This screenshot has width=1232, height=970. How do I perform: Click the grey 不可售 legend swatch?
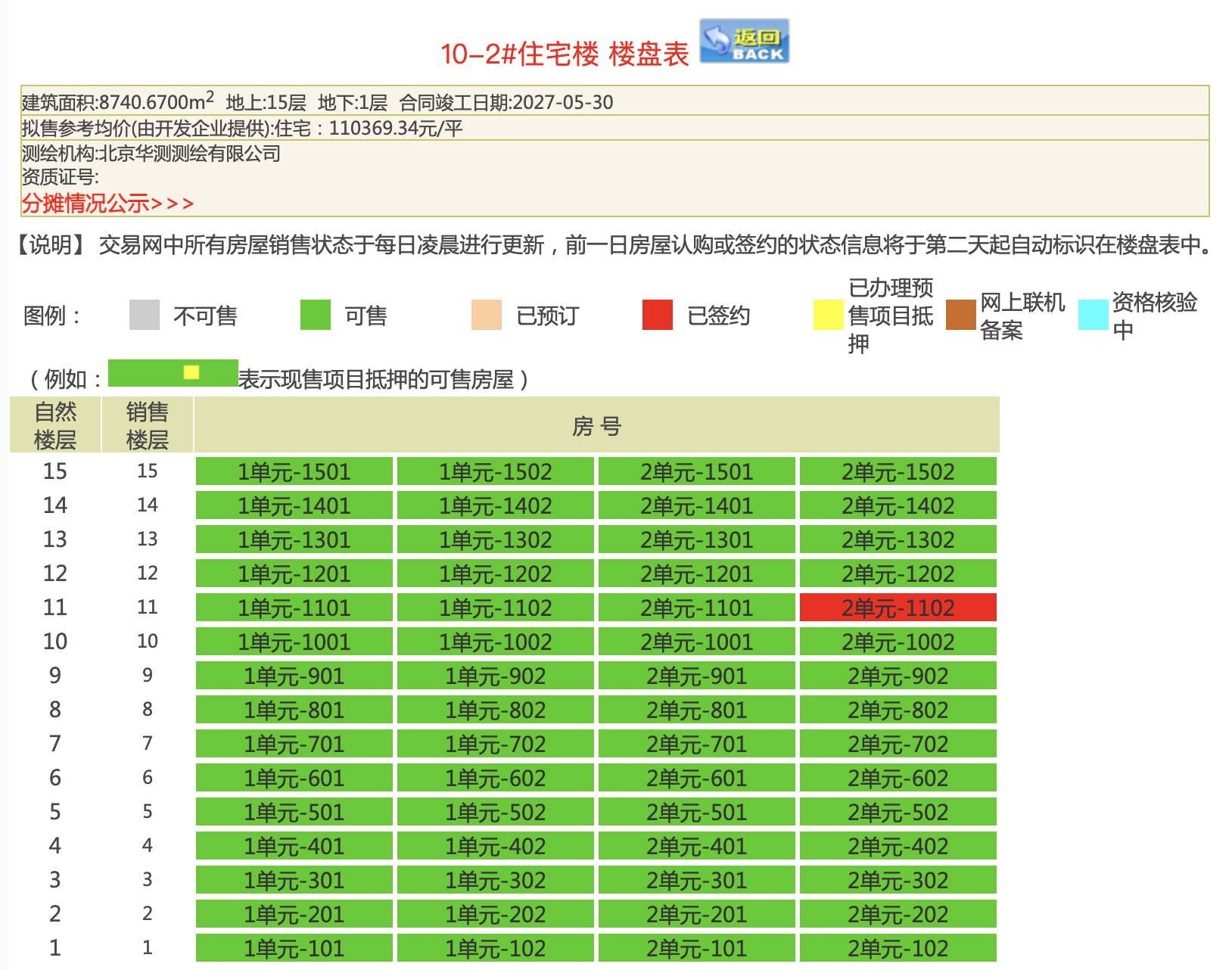pos(145,315)
